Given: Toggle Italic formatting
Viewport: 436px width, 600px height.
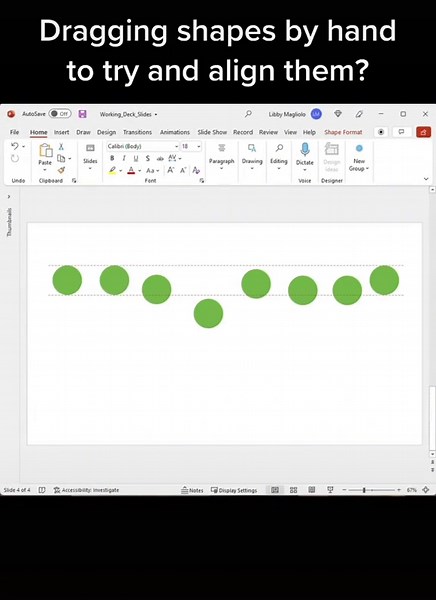Looking at the screenshot, I should [124, 158].
